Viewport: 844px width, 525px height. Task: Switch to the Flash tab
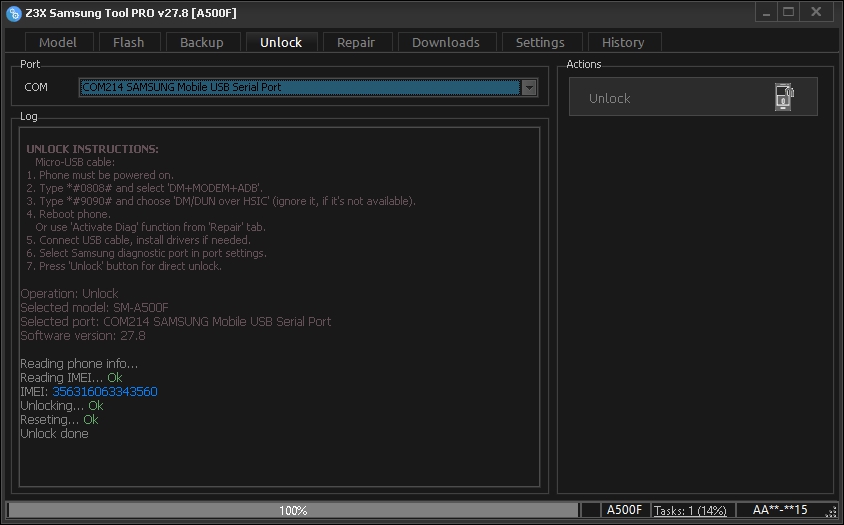[129, 43]
